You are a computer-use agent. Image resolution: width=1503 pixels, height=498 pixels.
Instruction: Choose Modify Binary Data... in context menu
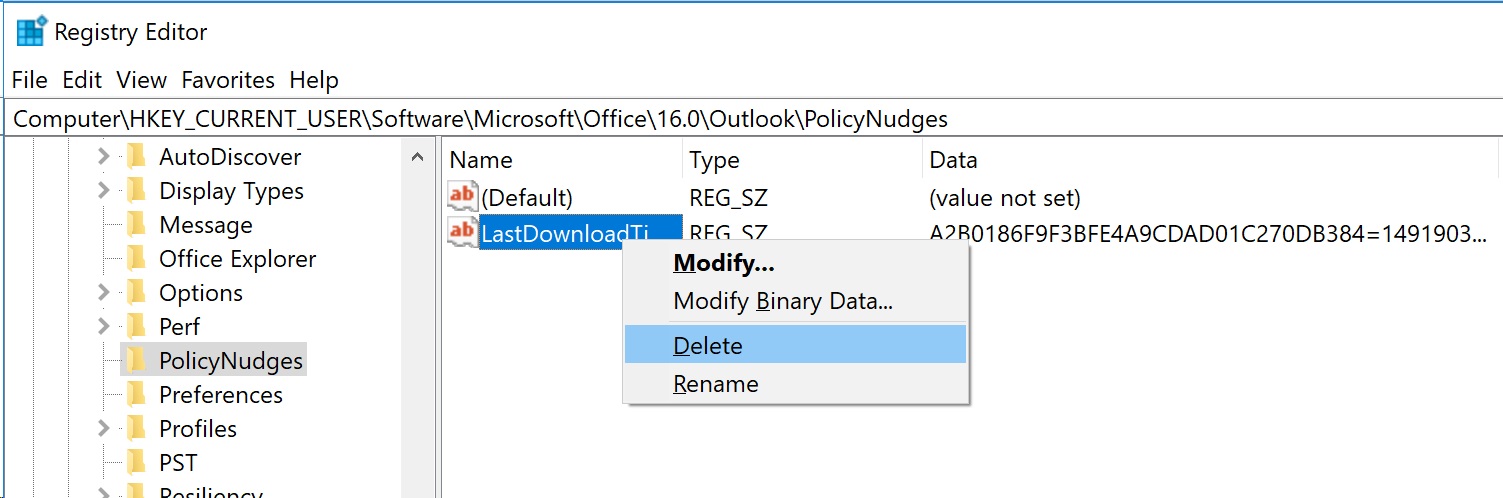pyautogui.click(x=796, y=301)
